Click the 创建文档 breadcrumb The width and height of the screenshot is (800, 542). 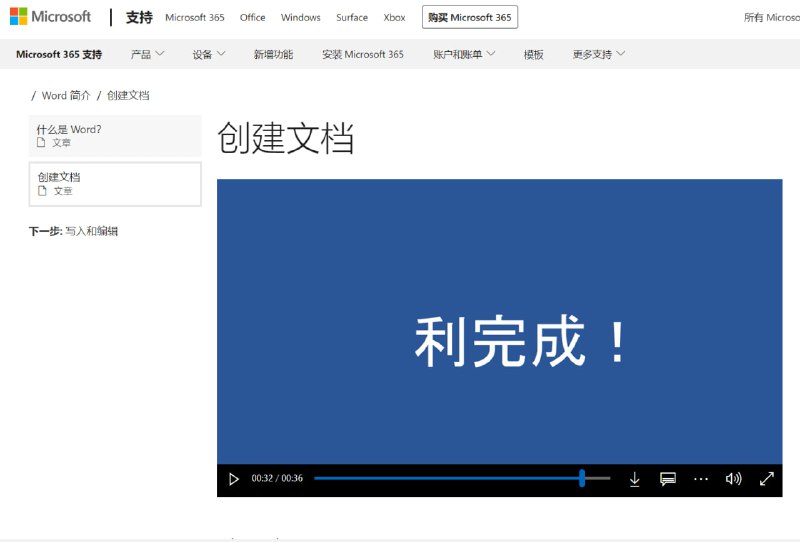(128, 95)
